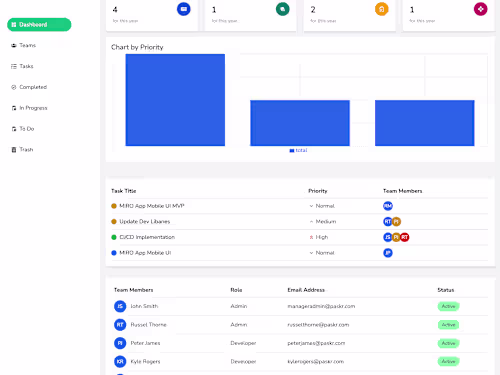
Task: Click the red RT avatar on CI/CD Implementation
Action: 404,237
